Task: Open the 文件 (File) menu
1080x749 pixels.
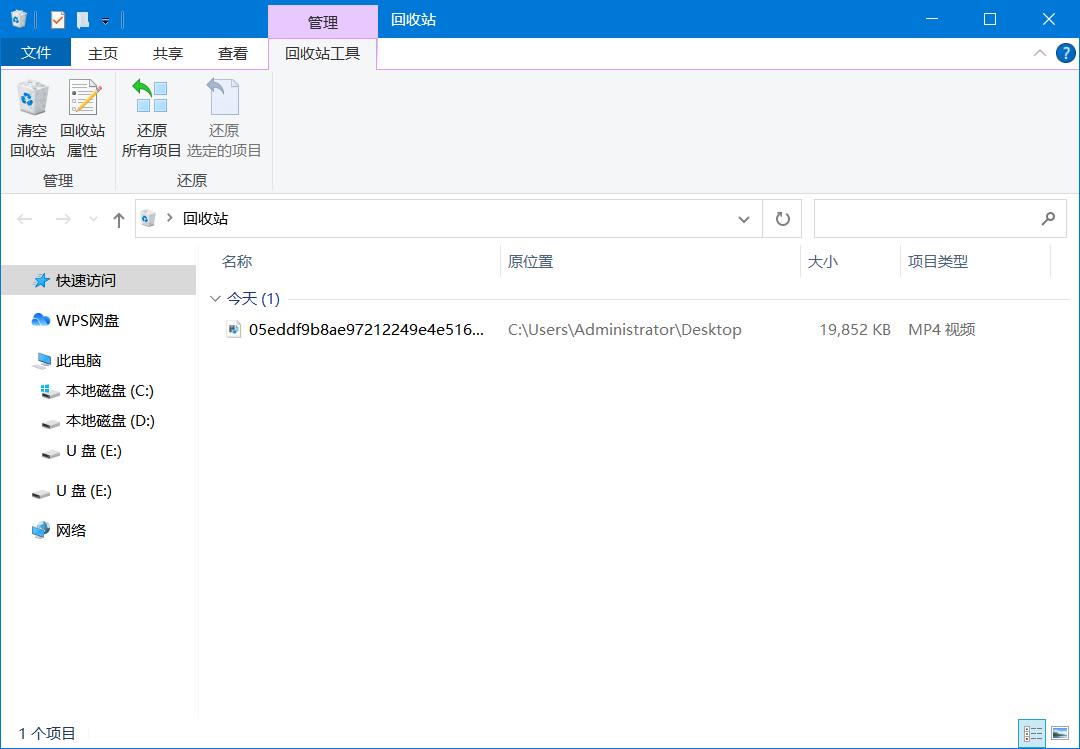Action: click(x=36, y=53)
